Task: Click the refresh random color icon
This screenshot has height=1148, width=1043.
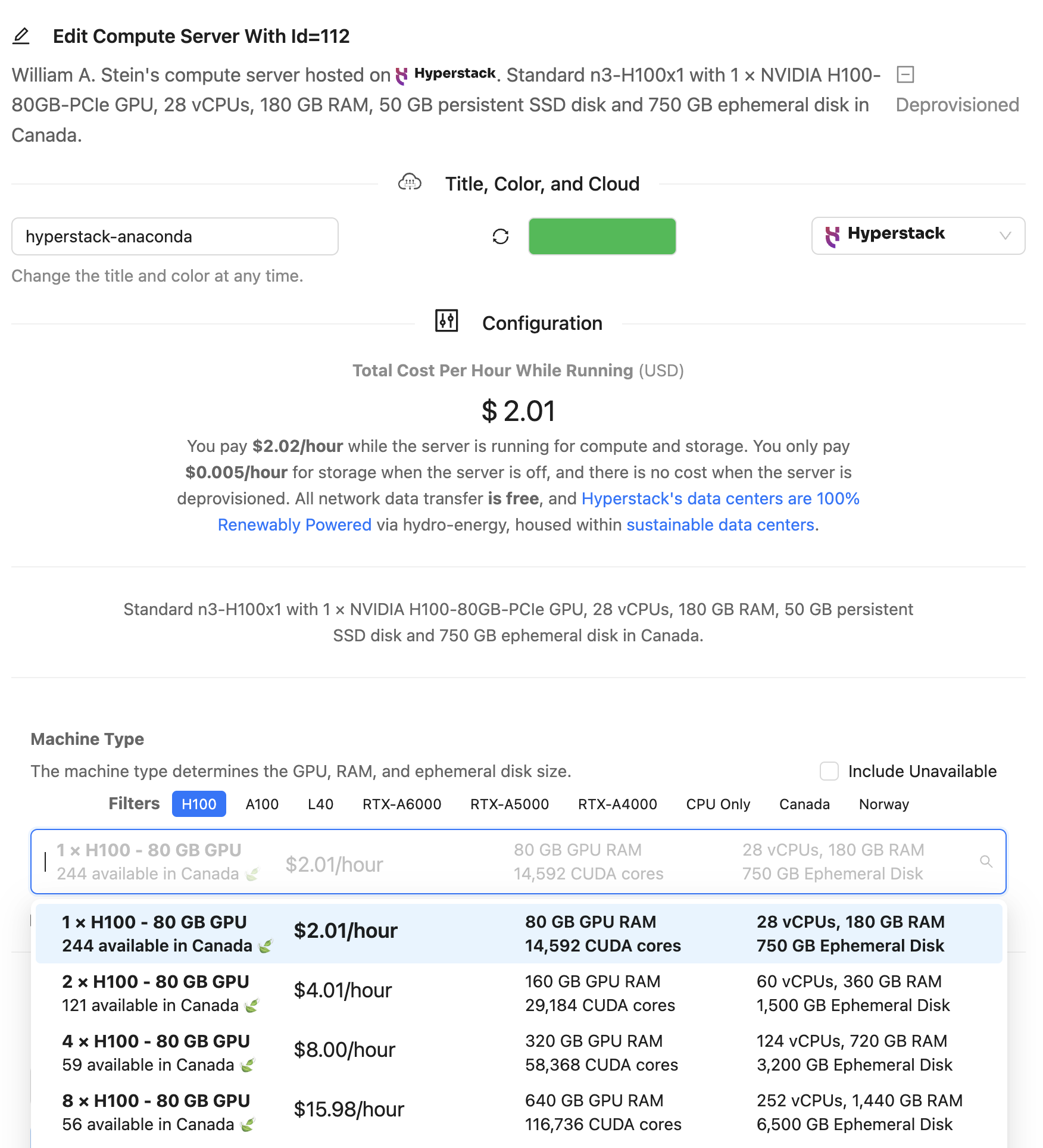Action: 501,236
